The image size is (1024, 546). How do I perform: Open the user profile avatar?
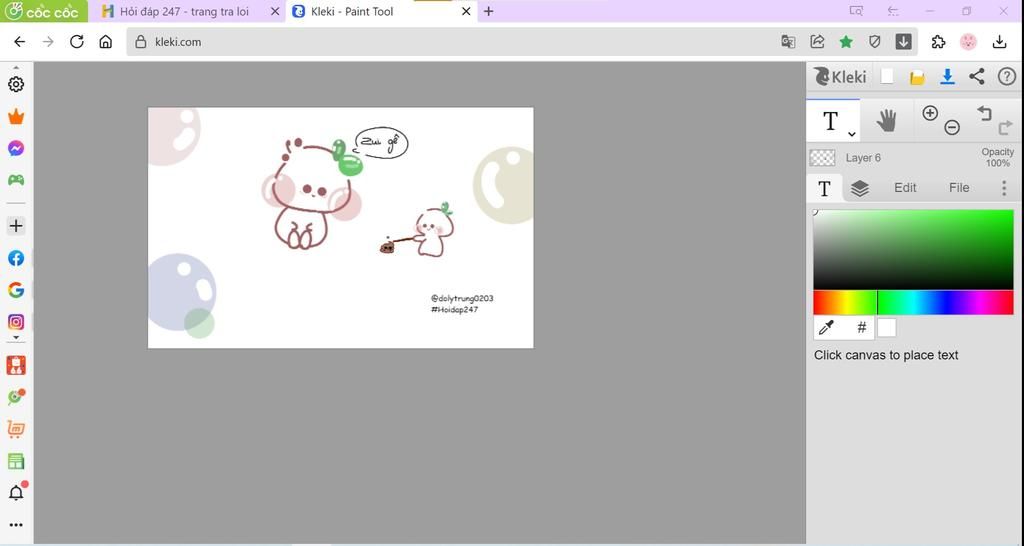[968, 42]
